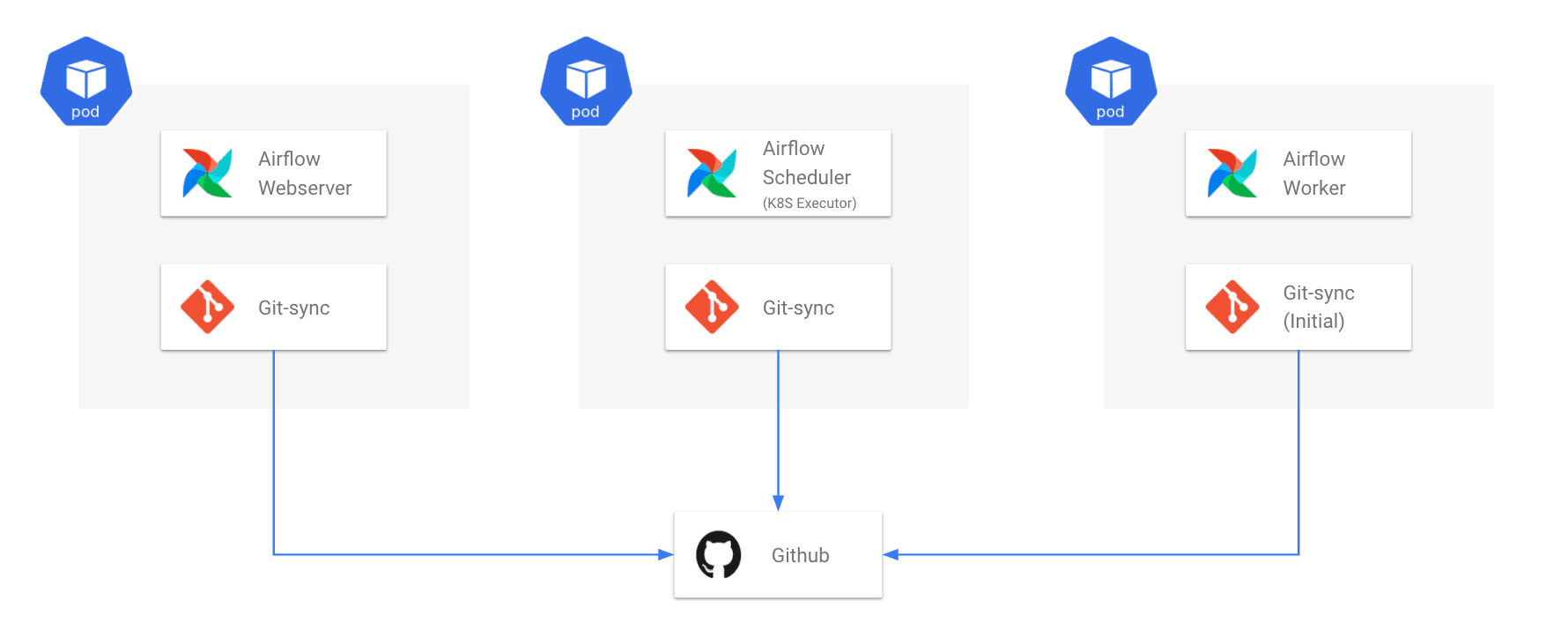Click the arrowhead entering Github from the right
This screenshot has width=1568, height=638.
point(891,554)
